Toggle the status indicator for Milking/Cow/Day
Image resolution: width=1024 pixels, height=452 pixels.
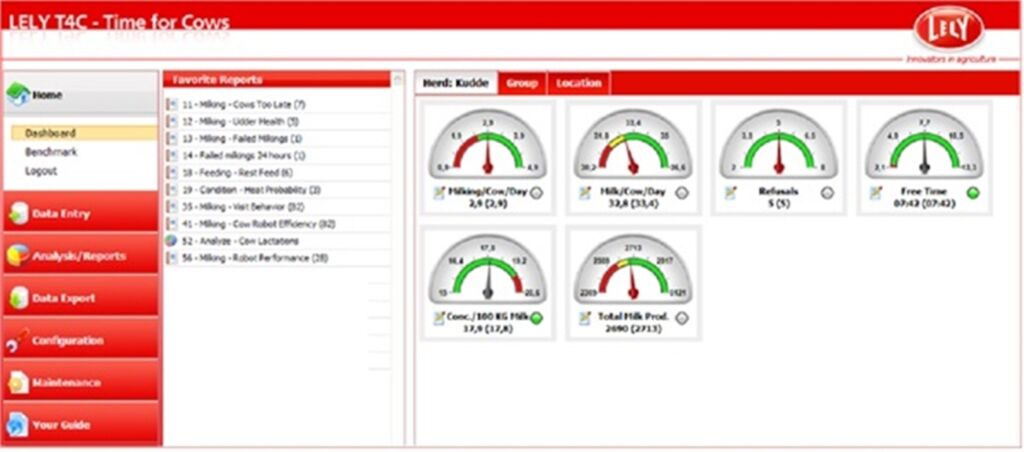point(537,194)
